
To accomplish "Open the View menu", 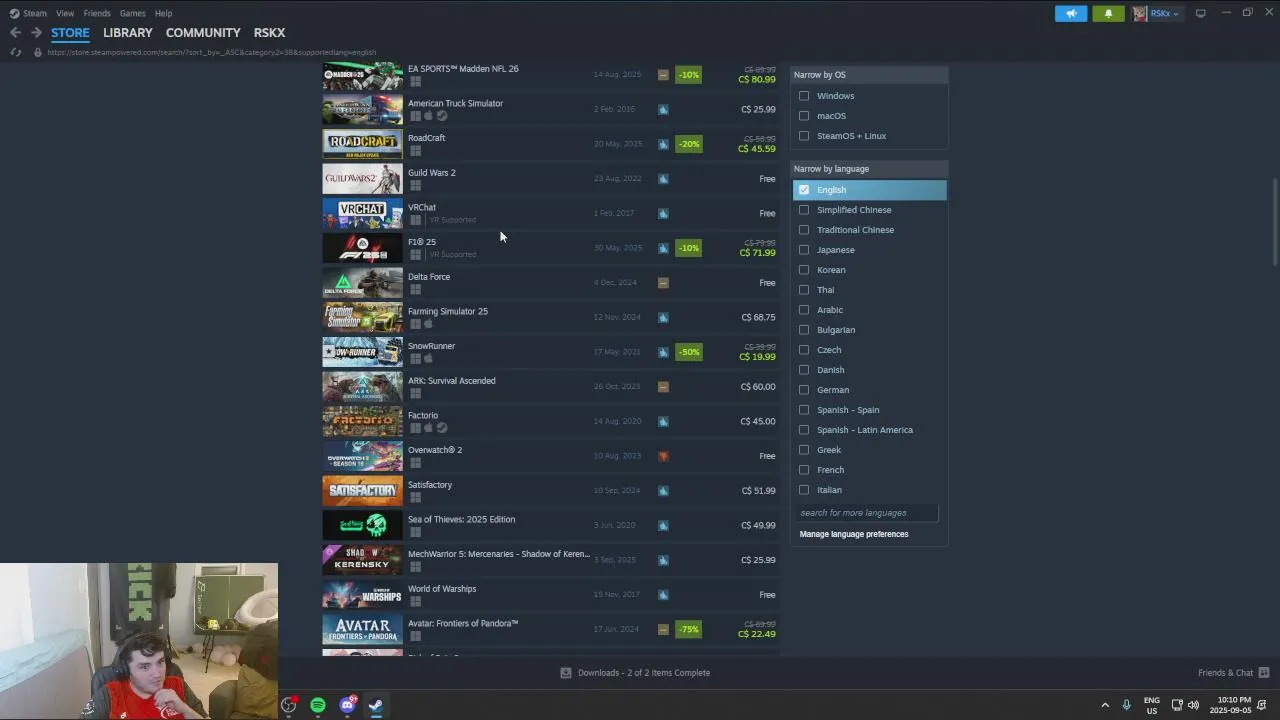I will (x=65, y=13).
